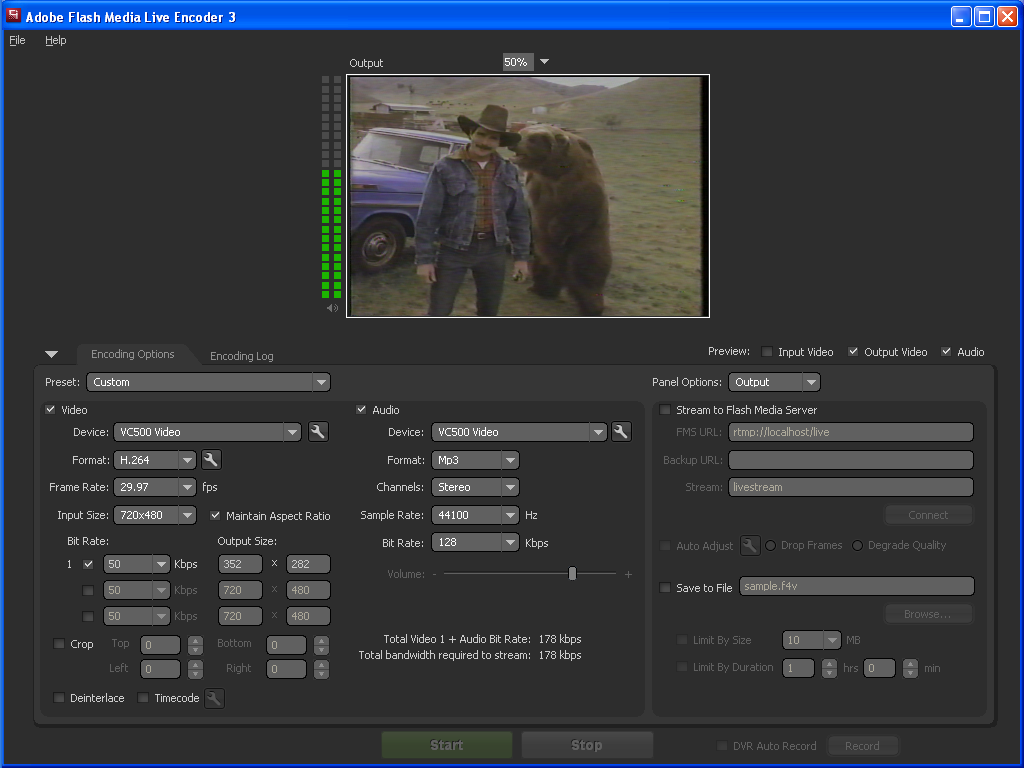Open the File menu
The height and width of the screenshot is (768, 1024).
pyautogui.click(x=17, y=40)
